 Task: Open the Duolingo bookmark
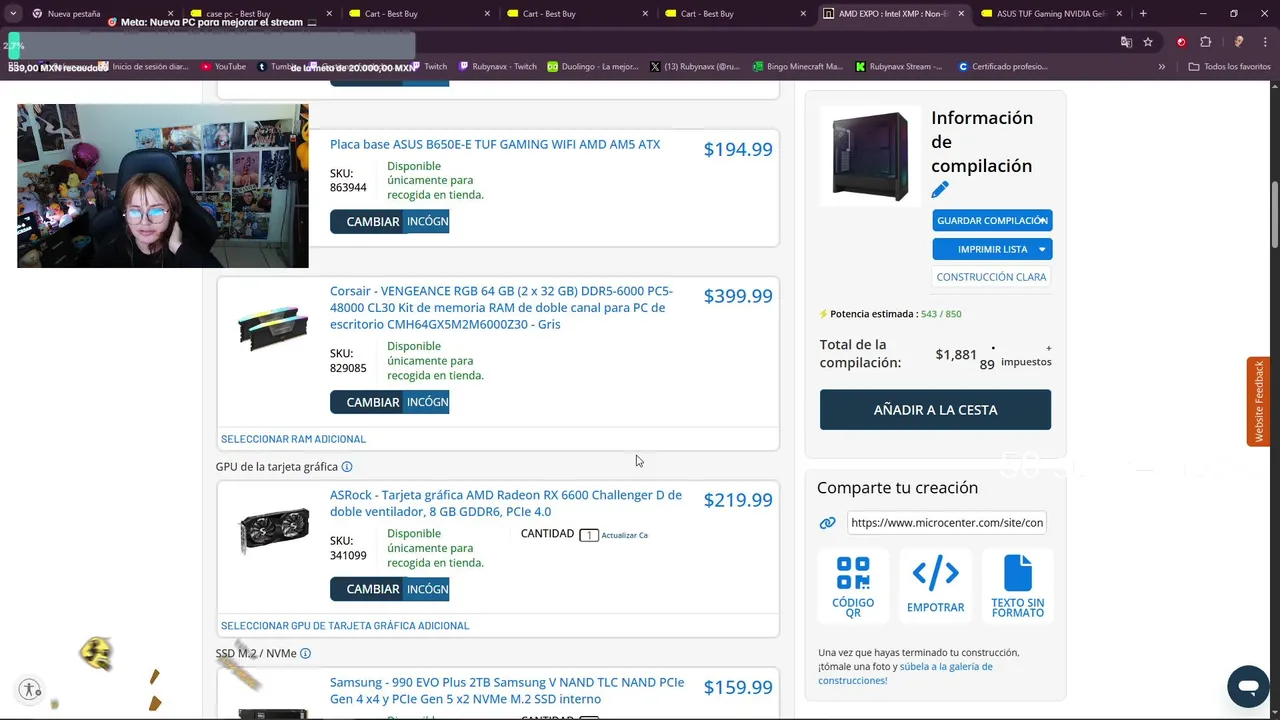point(593,67)
